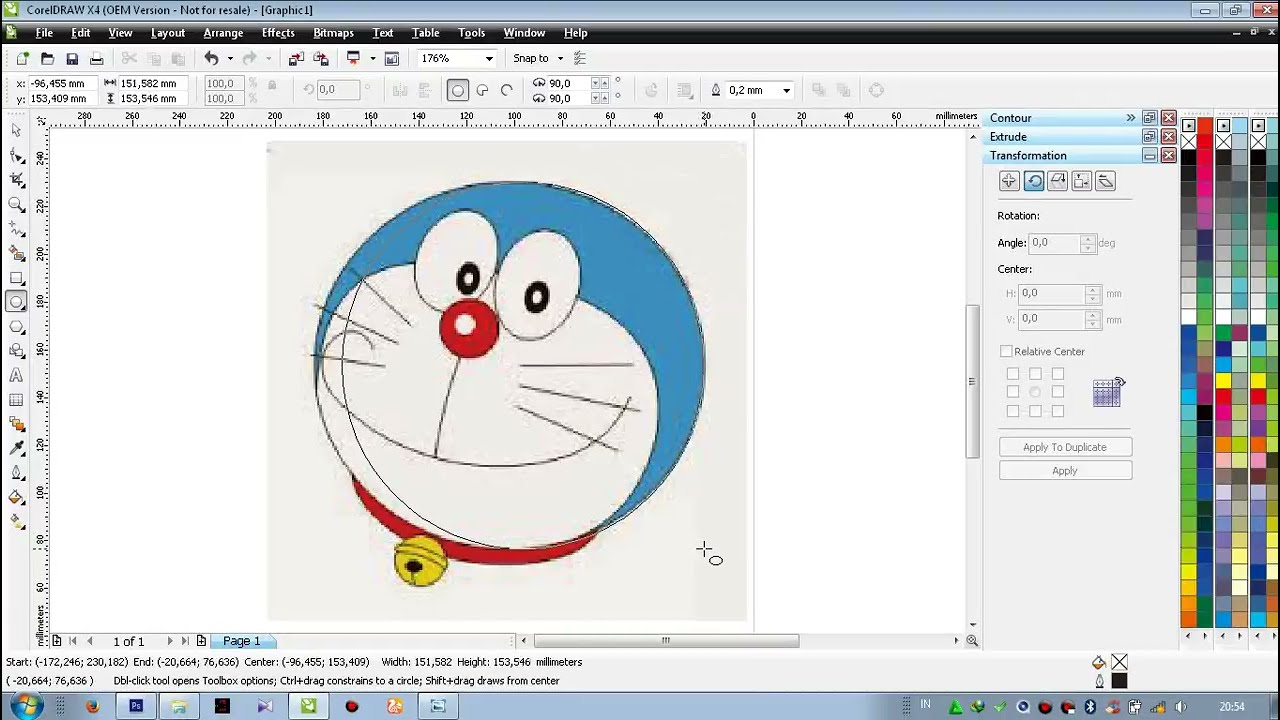
Task: Select the Outline pen tool
Action: 16,473
